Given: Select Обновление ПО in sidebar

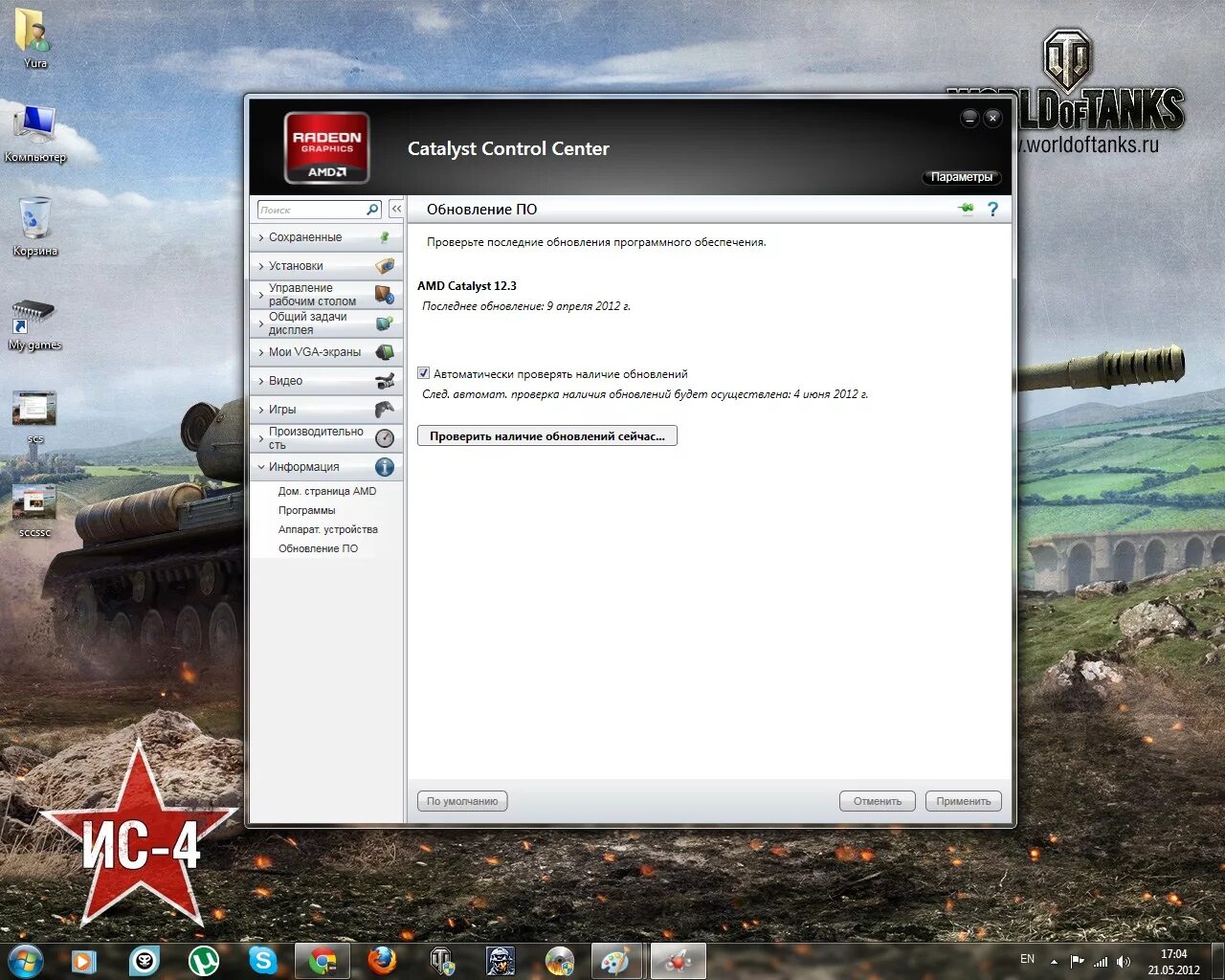Looking at the screenshot, I should click(319, 548).
